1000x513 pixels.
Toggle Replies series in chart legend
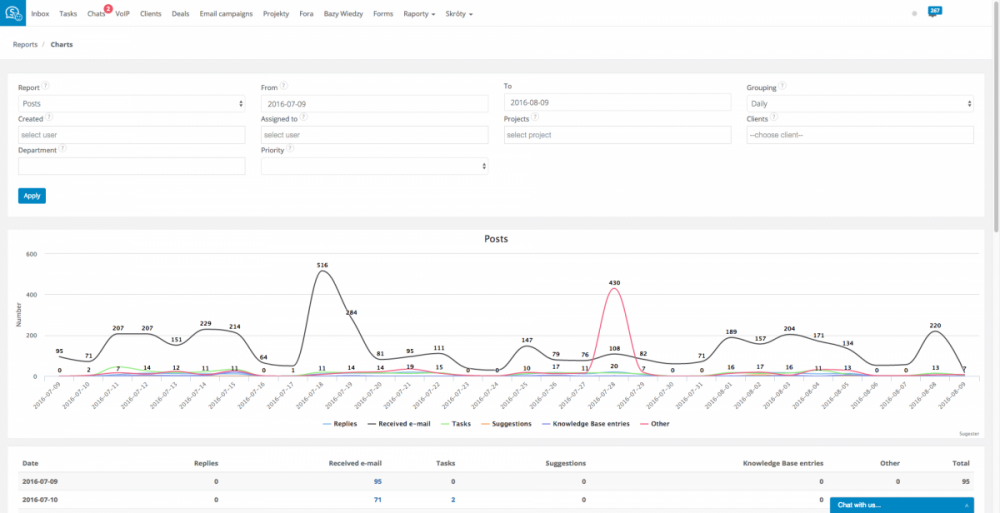[340, 424]
